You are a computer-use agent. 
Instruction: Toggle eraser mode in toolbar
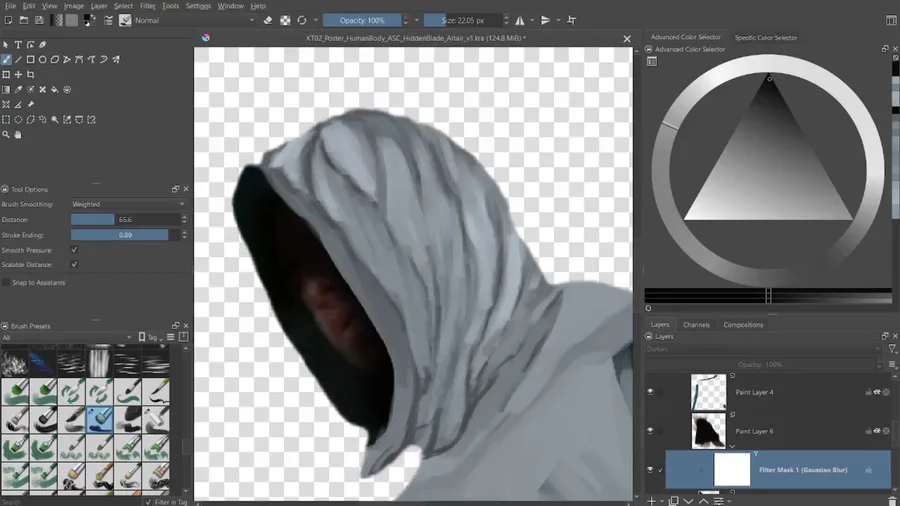(x=267, y=20)
